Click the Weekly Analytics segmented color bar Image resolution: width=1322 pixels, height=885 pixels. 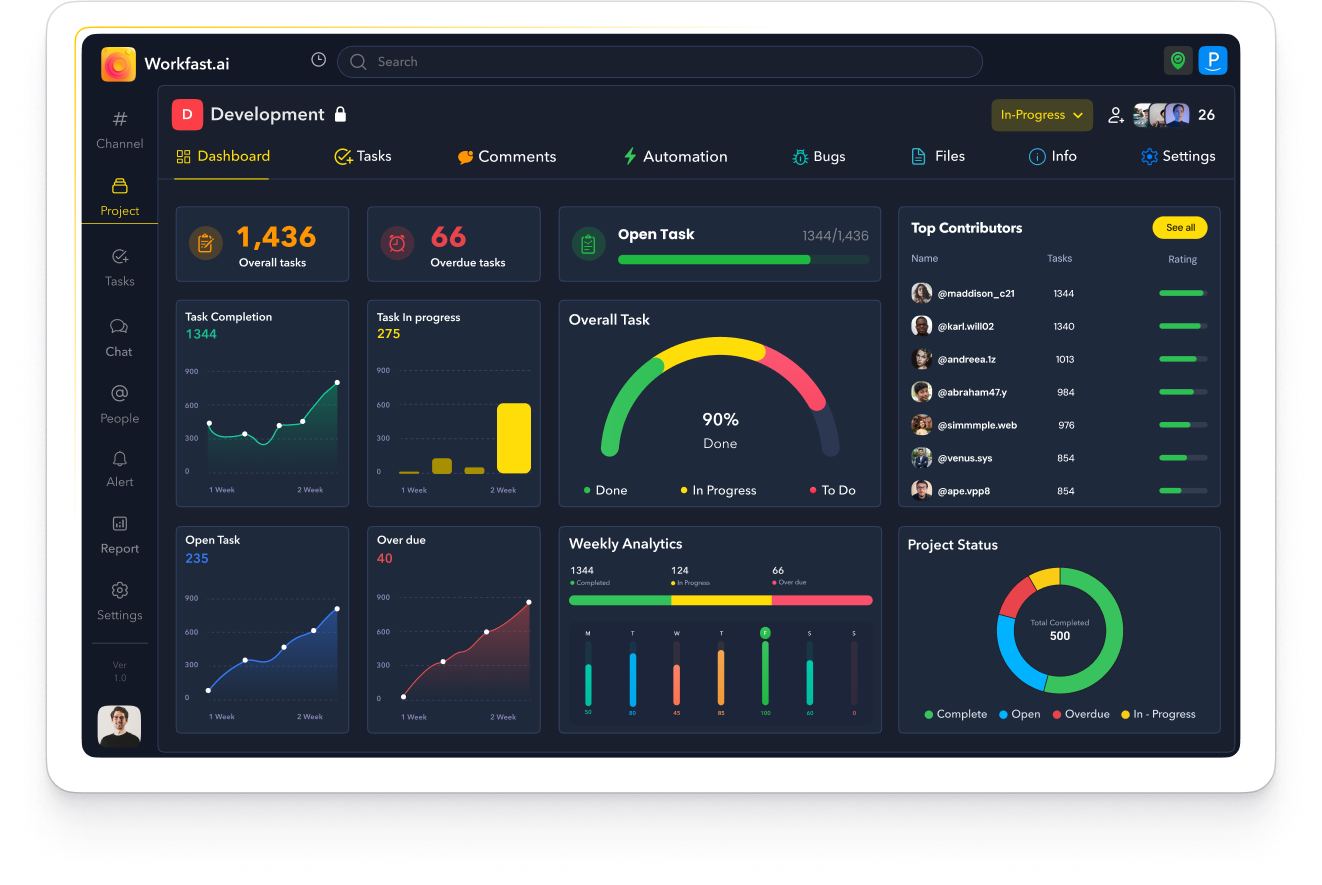pyautogui.click(x=720, y=600)
